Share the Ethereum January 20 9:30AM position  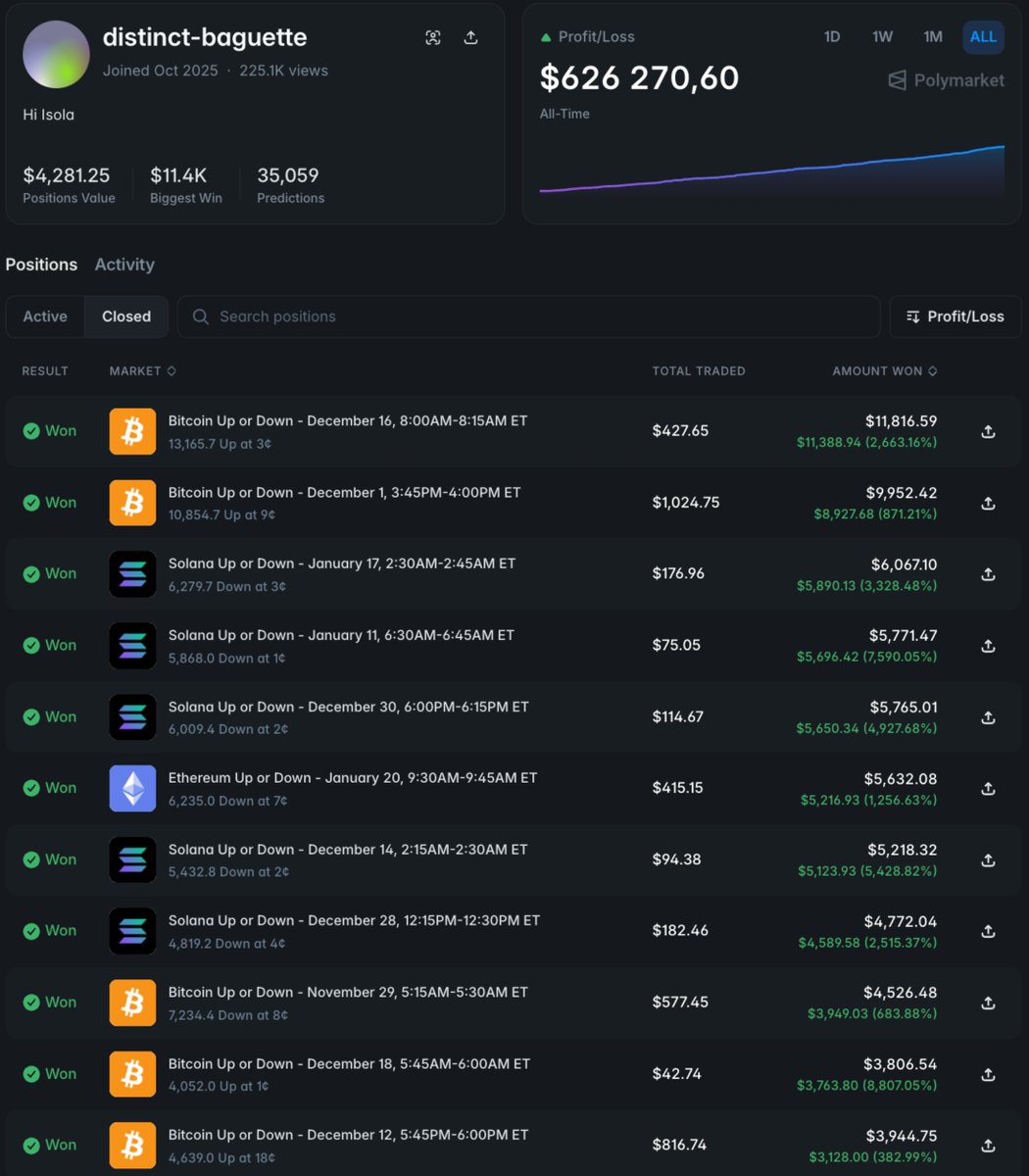(x=988, y=788)
